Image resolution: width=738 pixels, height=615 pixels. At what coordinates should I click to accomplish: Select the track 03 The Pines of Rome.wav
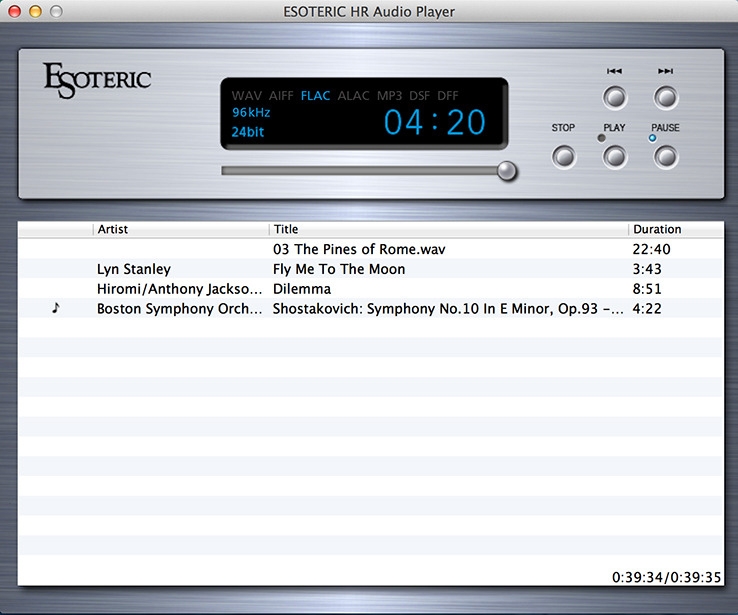[359, 249]
